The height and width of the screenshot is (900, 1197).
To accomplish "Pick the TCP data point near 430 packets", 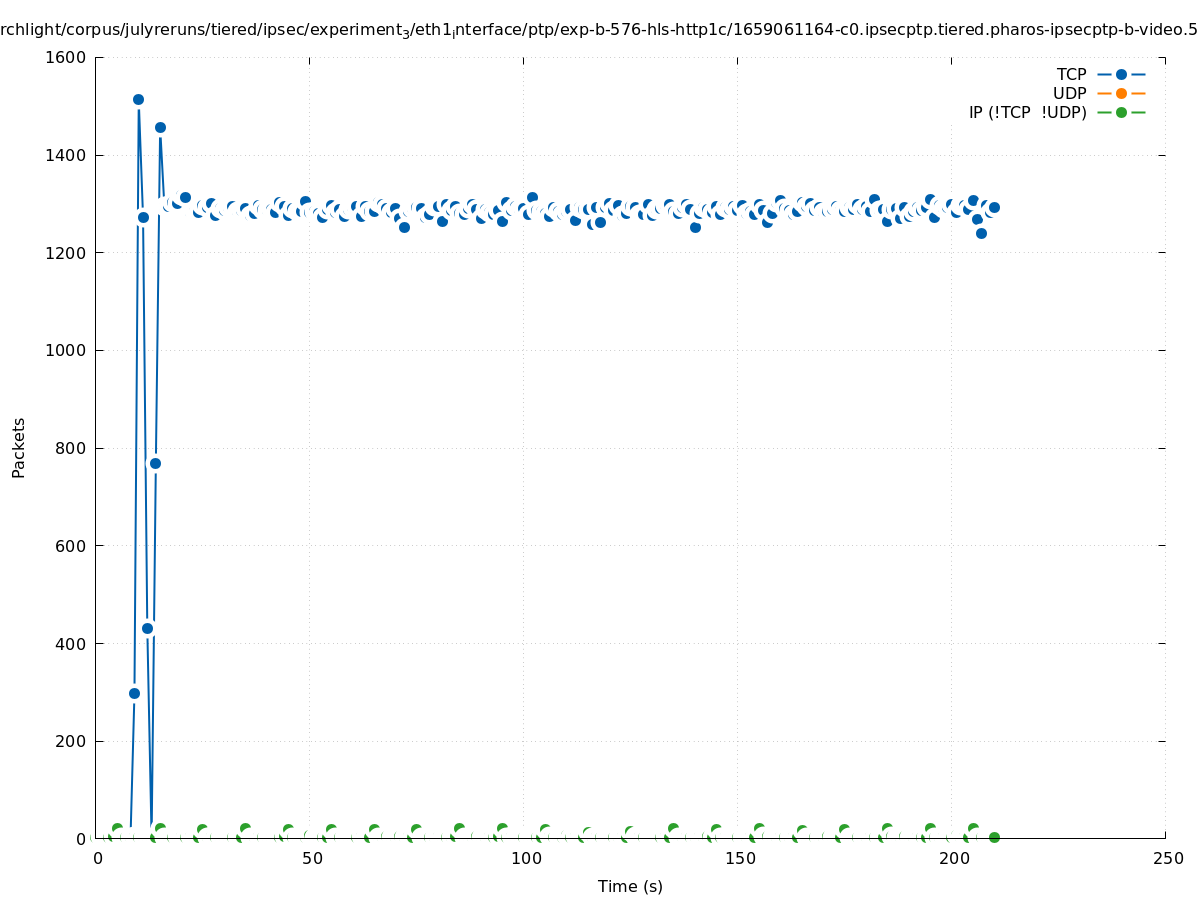I will 147,628.
